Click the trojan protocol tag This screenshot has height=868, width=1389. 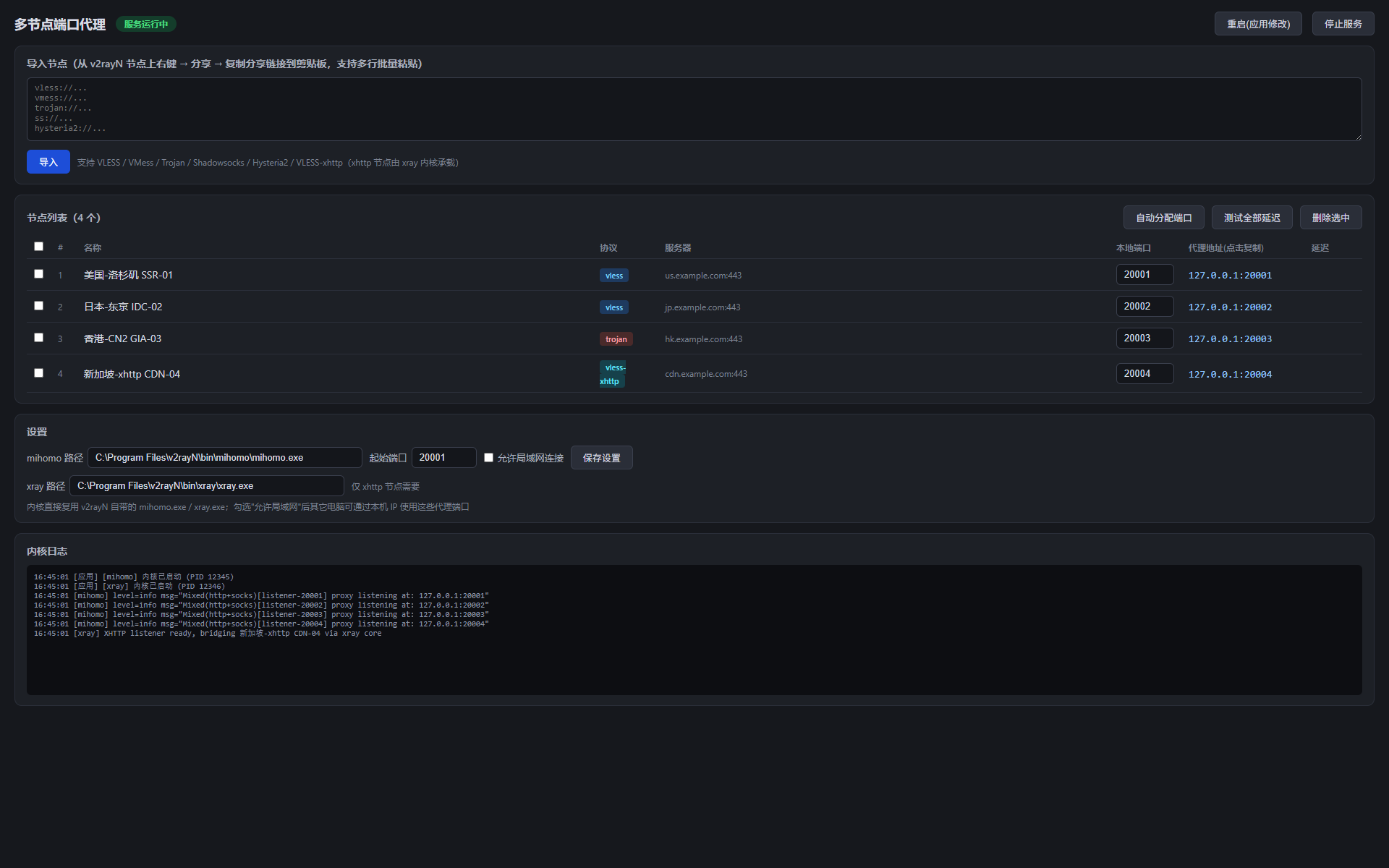pyautogui.click(x=616, y=339)
